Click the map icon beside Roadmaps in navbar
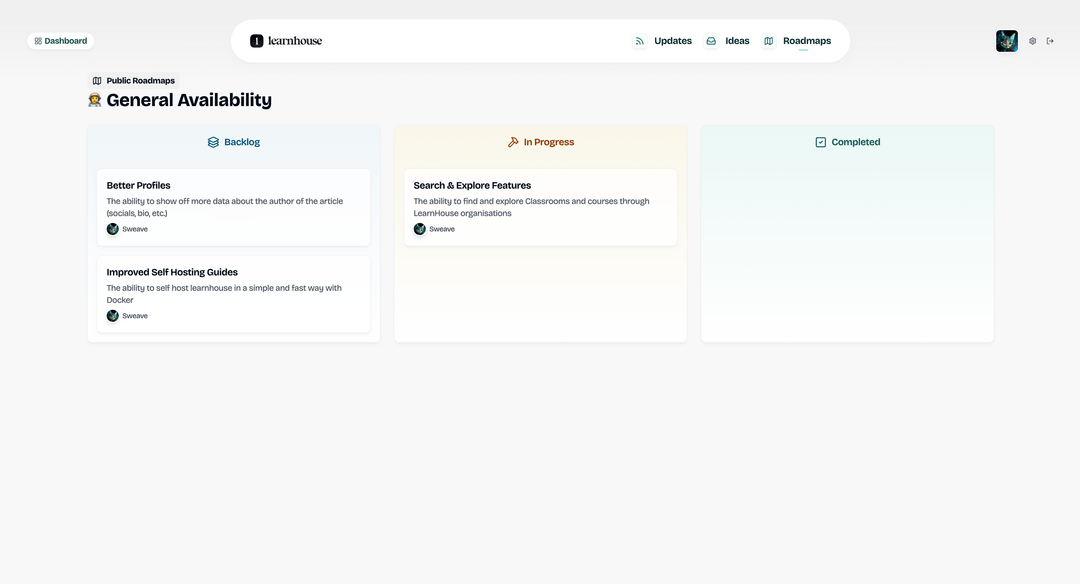Screen dimensions: 1080x584 click(769, 41)
